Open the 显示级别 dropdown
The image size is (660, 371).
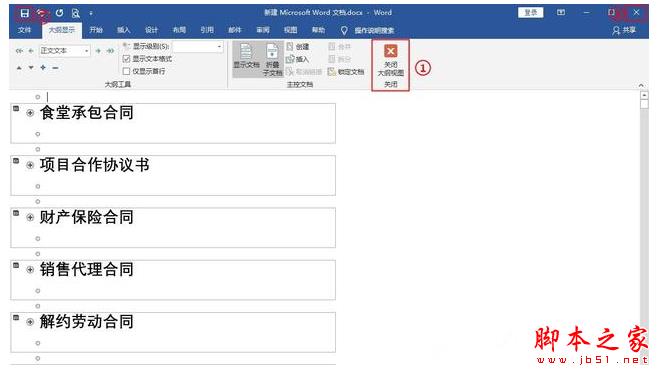219,46
